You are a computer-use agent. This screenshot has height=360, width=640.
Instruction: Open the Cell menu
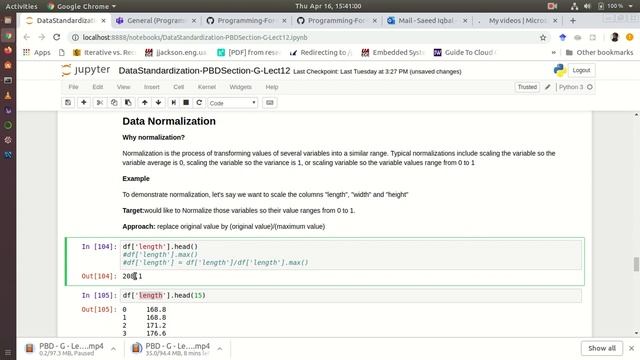point(178,87)
